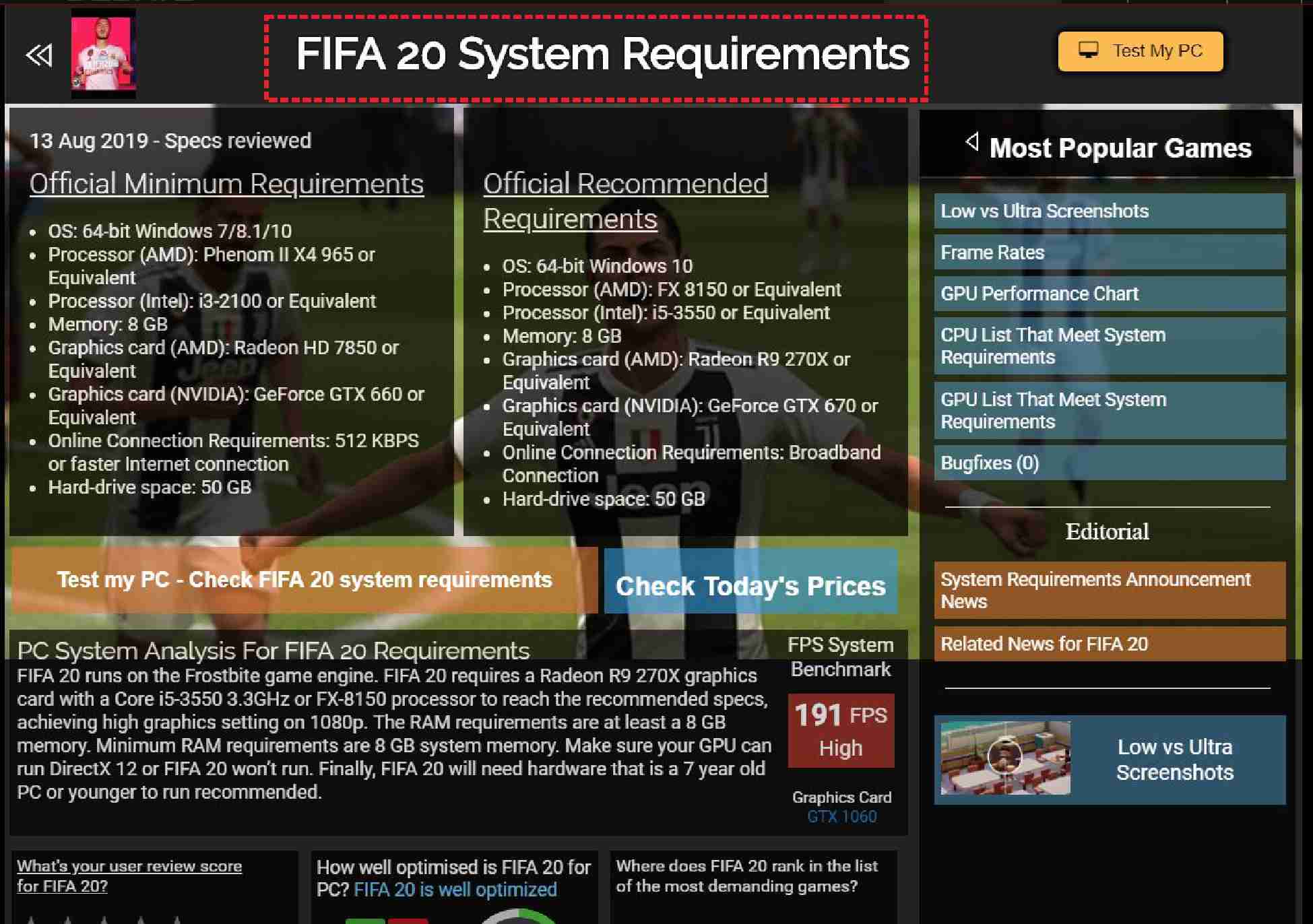Click the FIFA 20 cover art thumbnail

tap(104, 54)
